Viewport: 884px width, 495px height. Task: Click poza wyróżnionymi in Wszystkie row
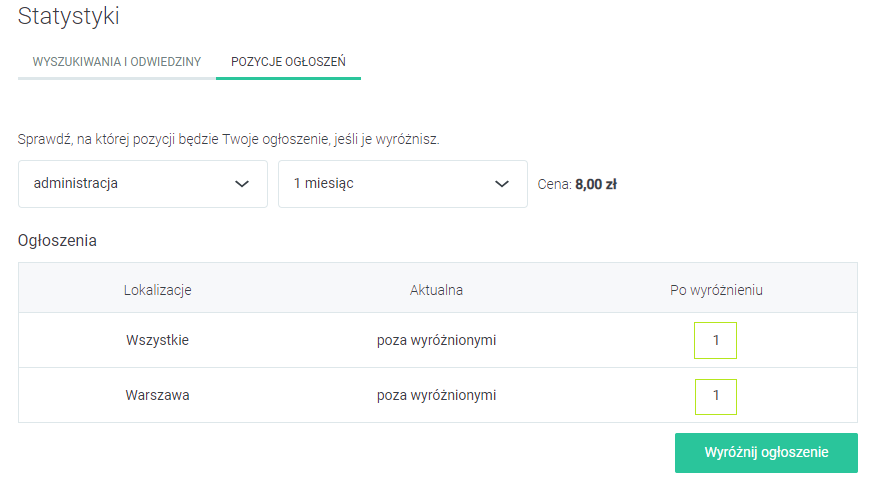point(436,340)
